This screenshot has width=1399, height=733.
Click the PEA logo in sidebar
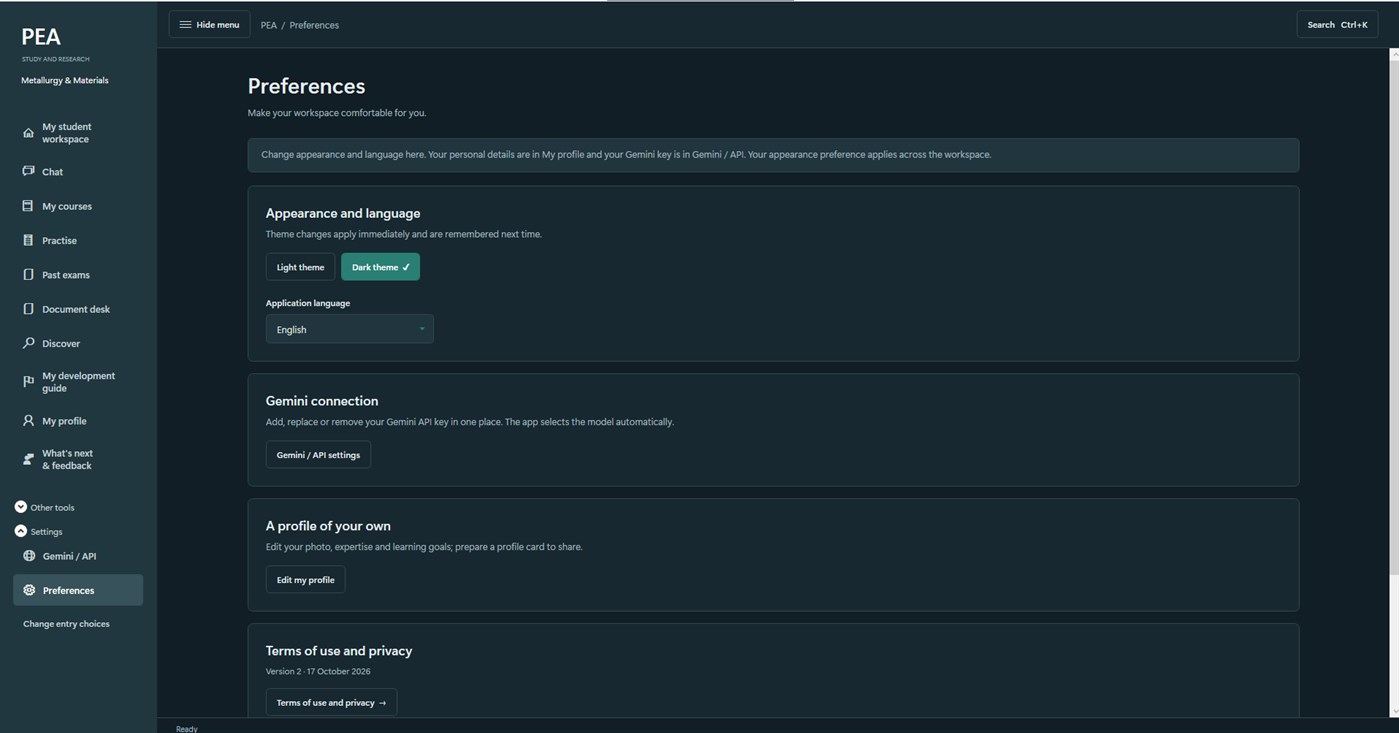point(41,37)
